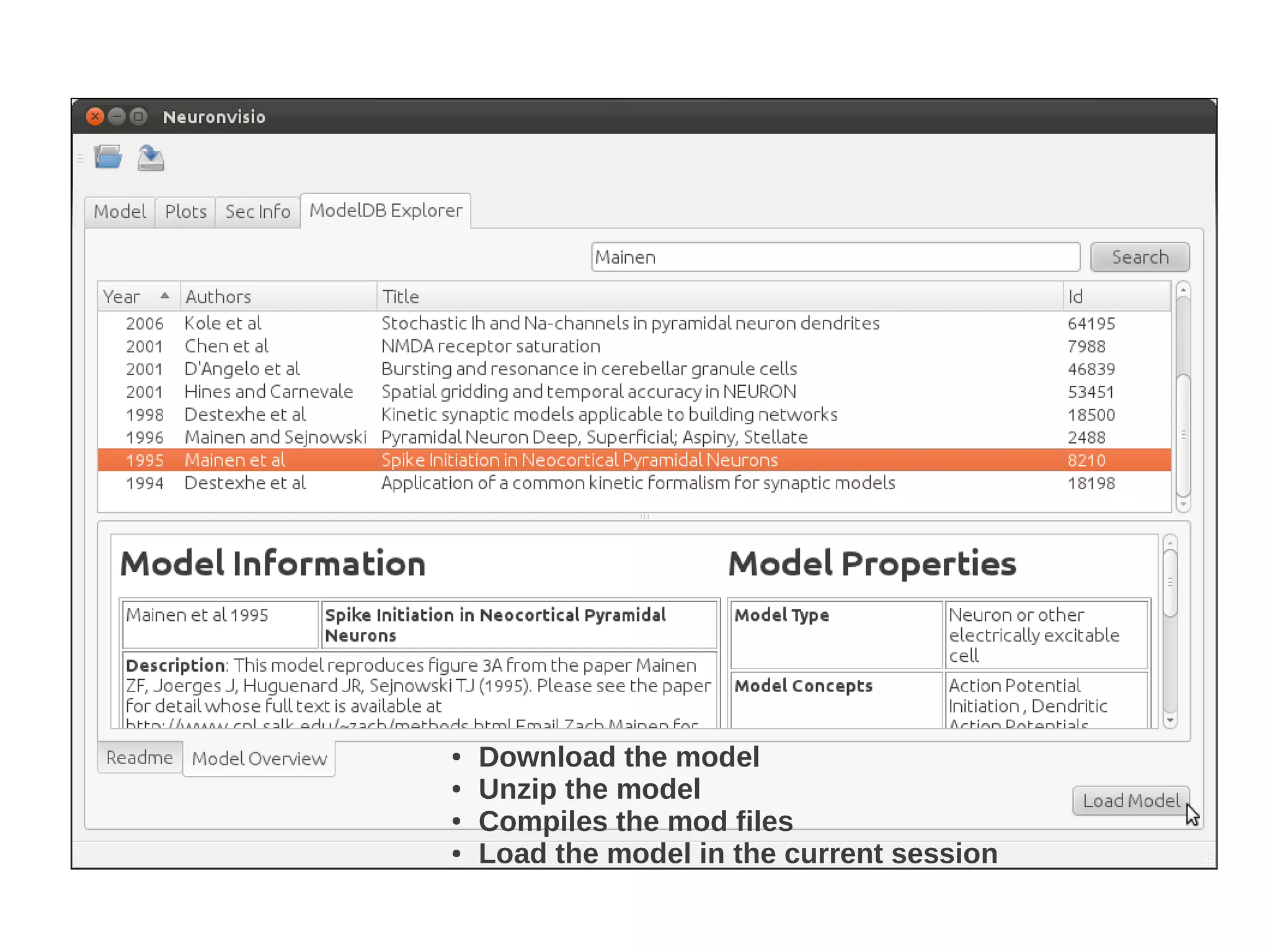Click Id cell '7988'
The image size is (1270, 952).
pyautogui.click(x=1086, y=346)
